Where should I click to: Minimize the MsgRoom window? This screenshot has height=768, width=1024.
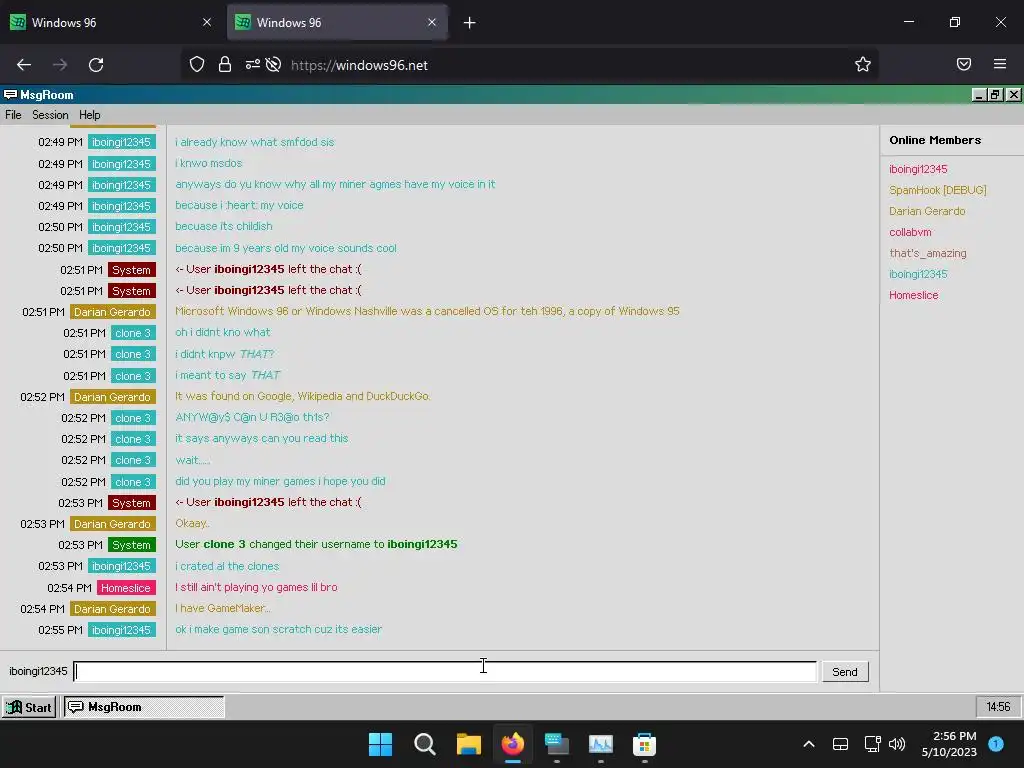pyautogui.click(x=978, y=95)
